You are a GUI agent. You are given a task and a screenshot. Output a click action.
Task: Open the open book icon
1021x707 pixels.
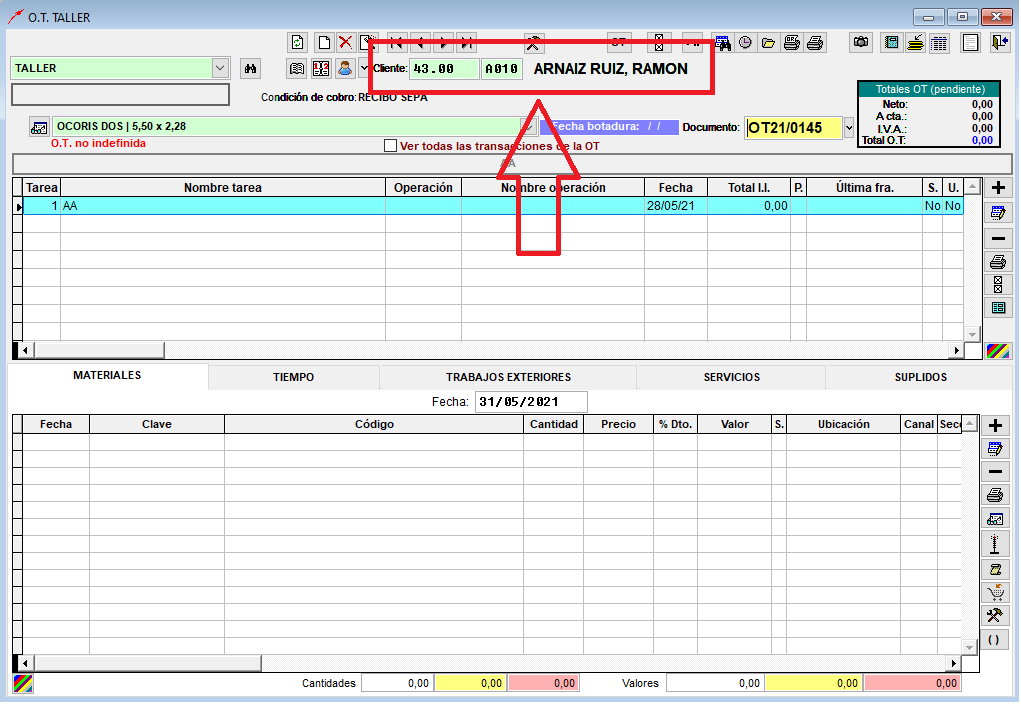[297, 68]
